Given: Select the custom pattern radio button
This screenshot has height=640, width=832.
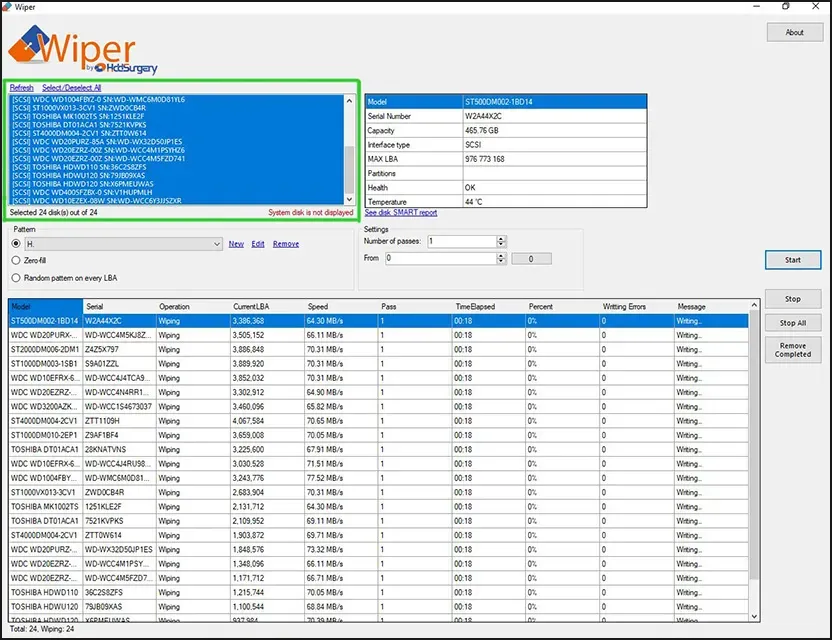Looking at the screenshot, I should pyautogui.click(x=16, y=244).
